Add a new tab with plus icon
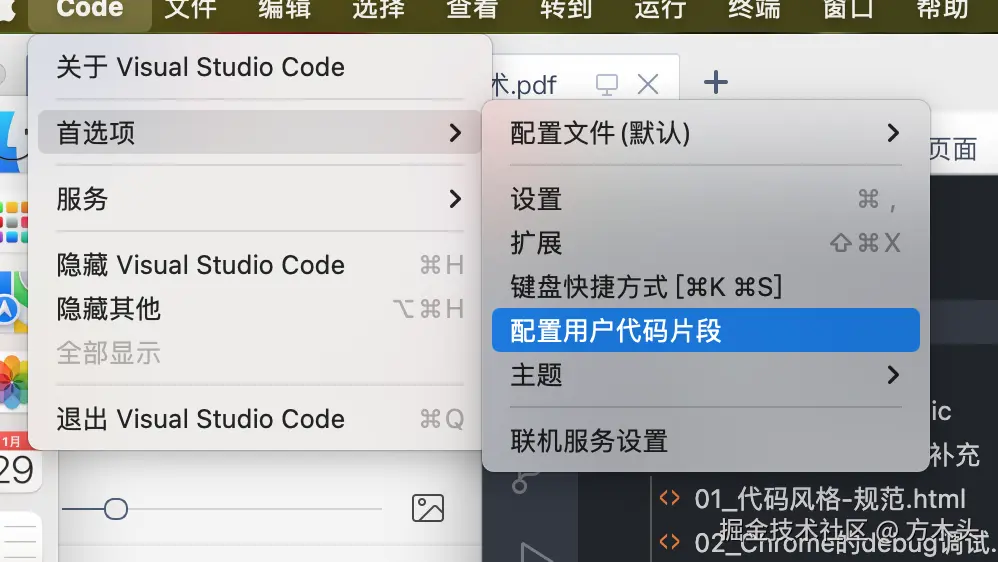The height and width of the screenshot is (562, 998). (715, 83)
